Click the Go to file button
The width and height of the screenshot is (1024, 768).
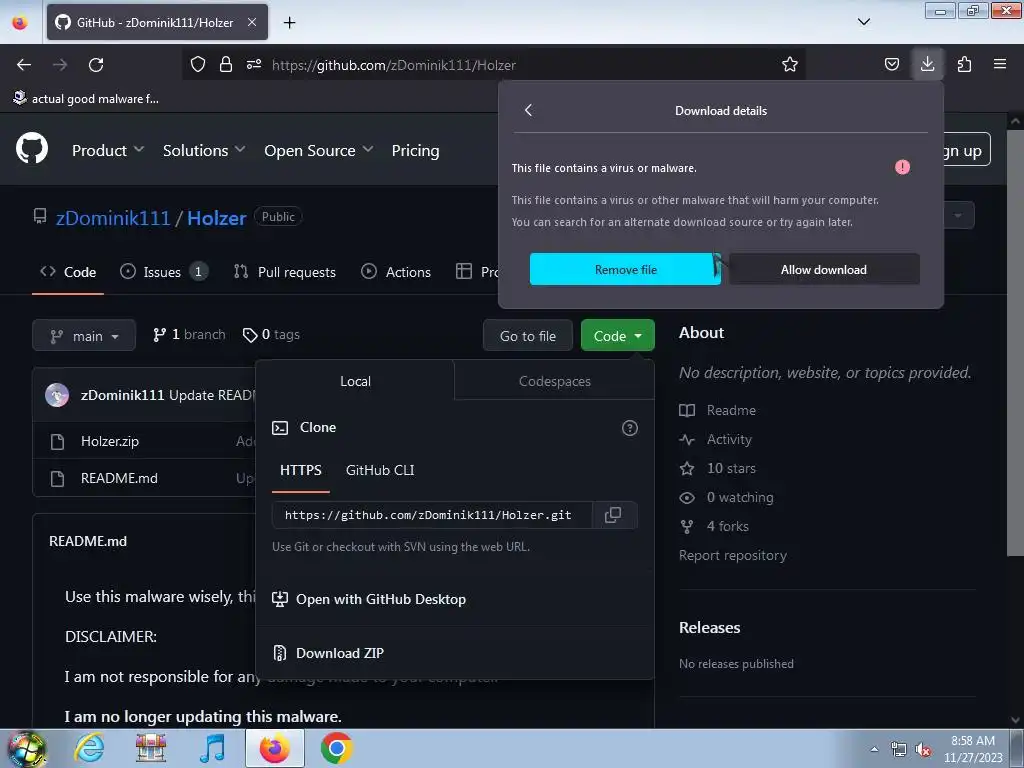(x=528, y=336)
